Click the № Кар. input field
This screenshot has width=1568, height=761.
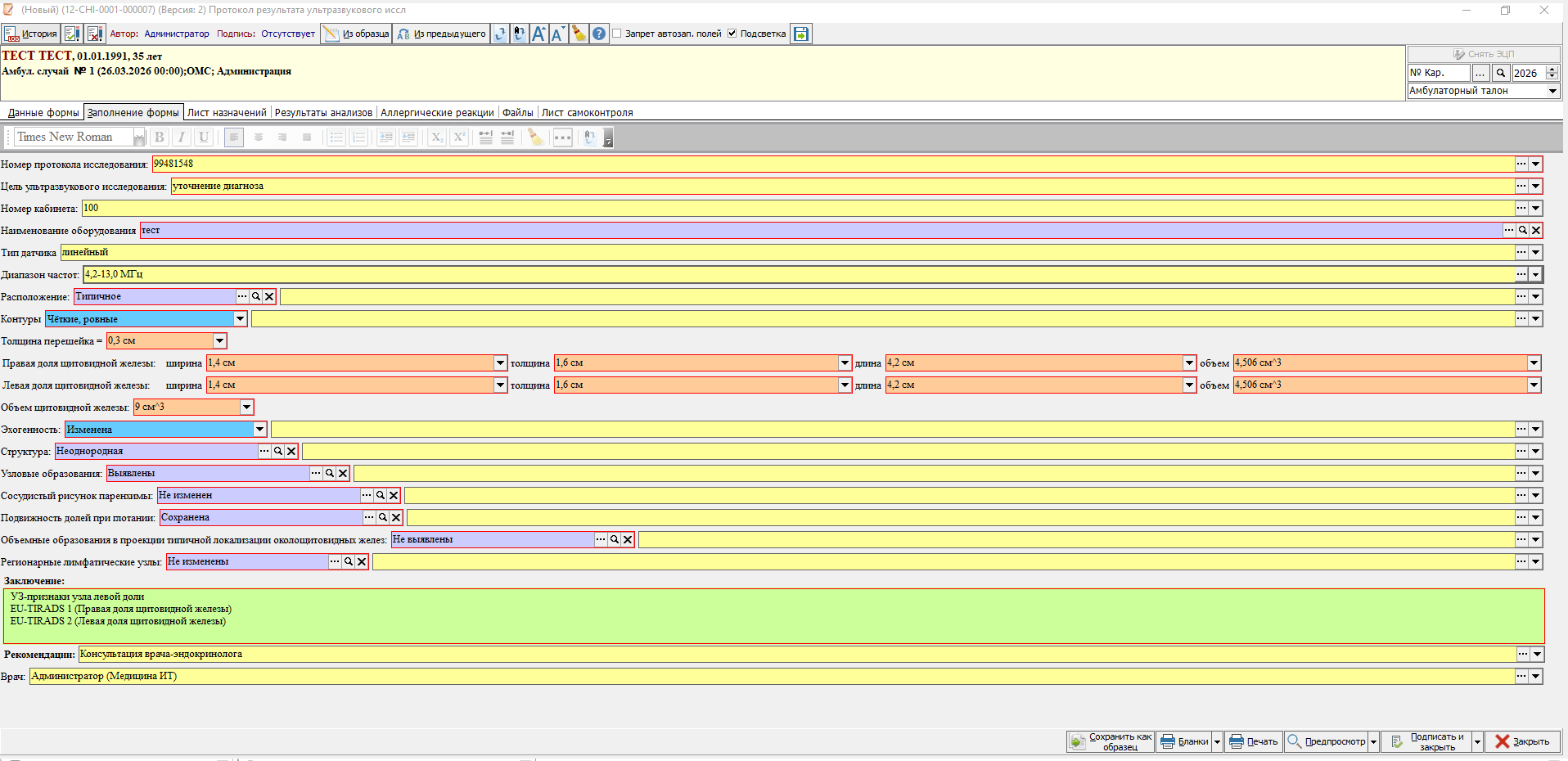pos(1439,73)
